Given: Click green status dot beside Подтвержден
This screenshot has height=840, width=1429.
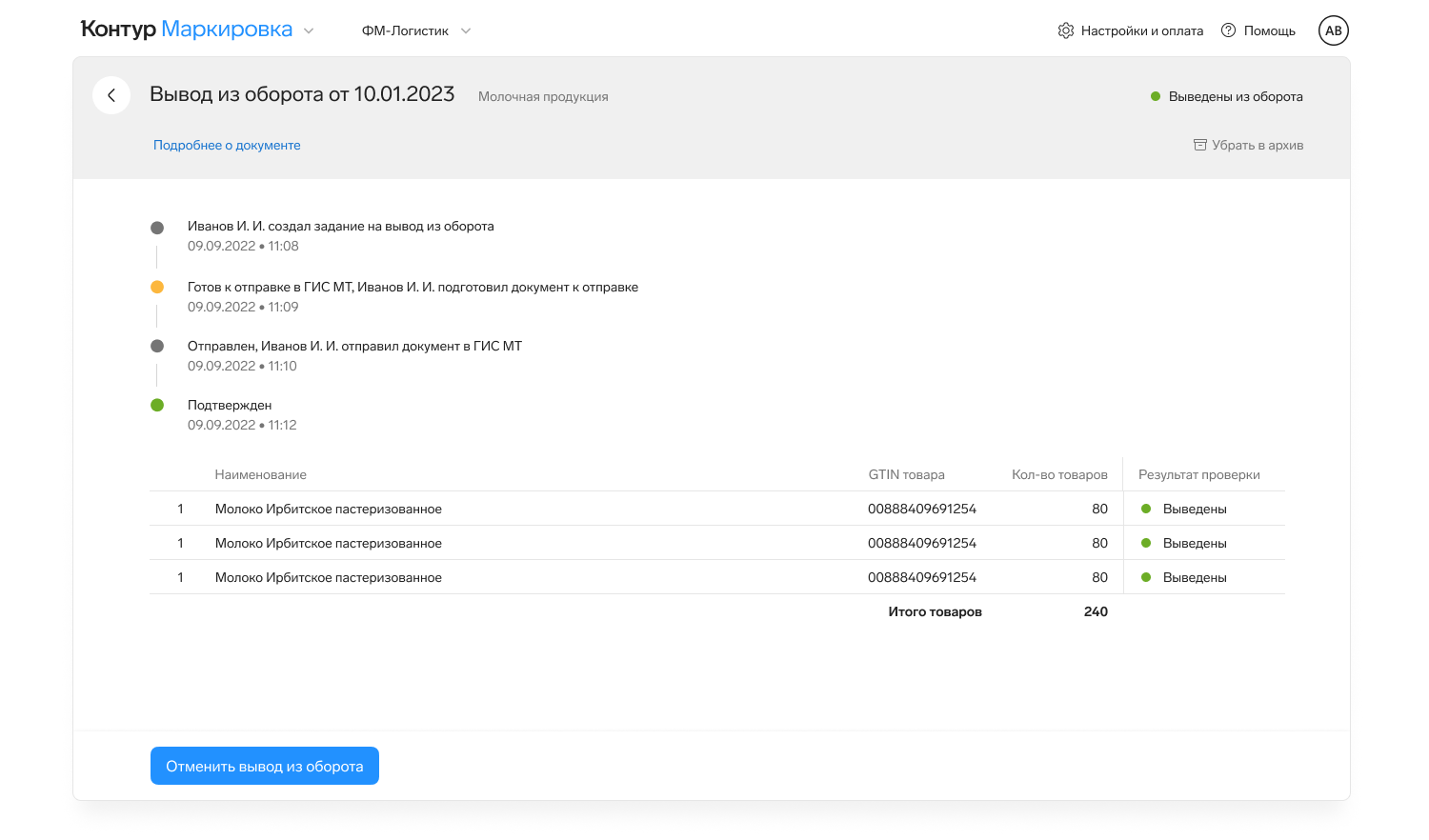Looking at the screenshot, I should coord(157,406).
